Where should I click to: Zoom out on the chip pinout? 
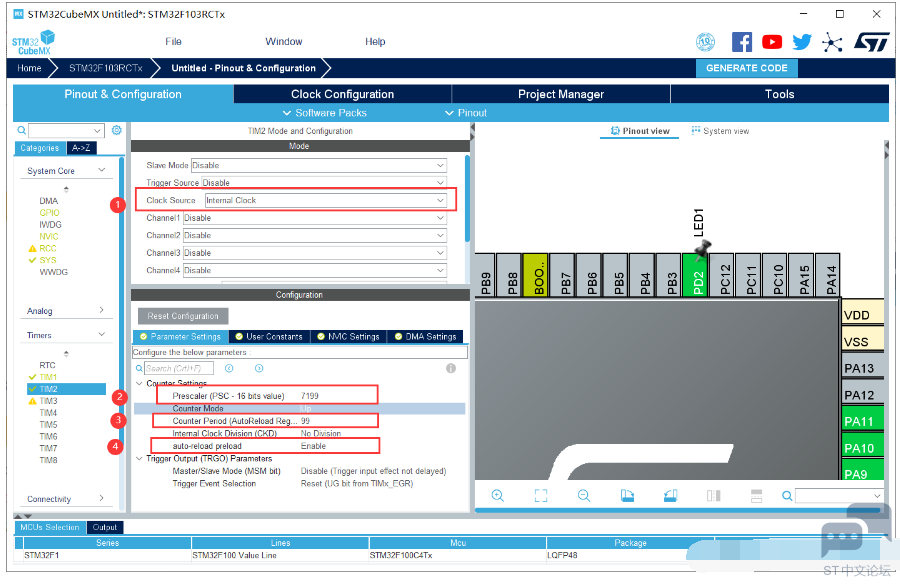(584, 495)
